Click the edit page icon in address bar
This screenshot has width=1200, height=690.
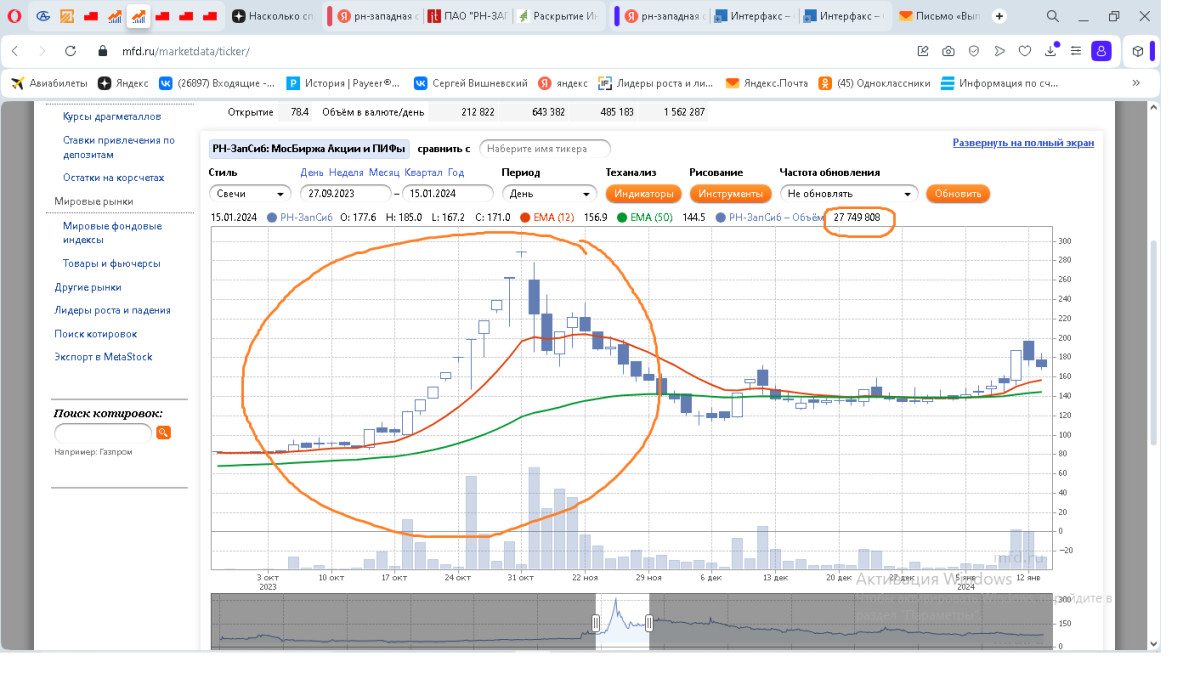[x=923, y=51]
